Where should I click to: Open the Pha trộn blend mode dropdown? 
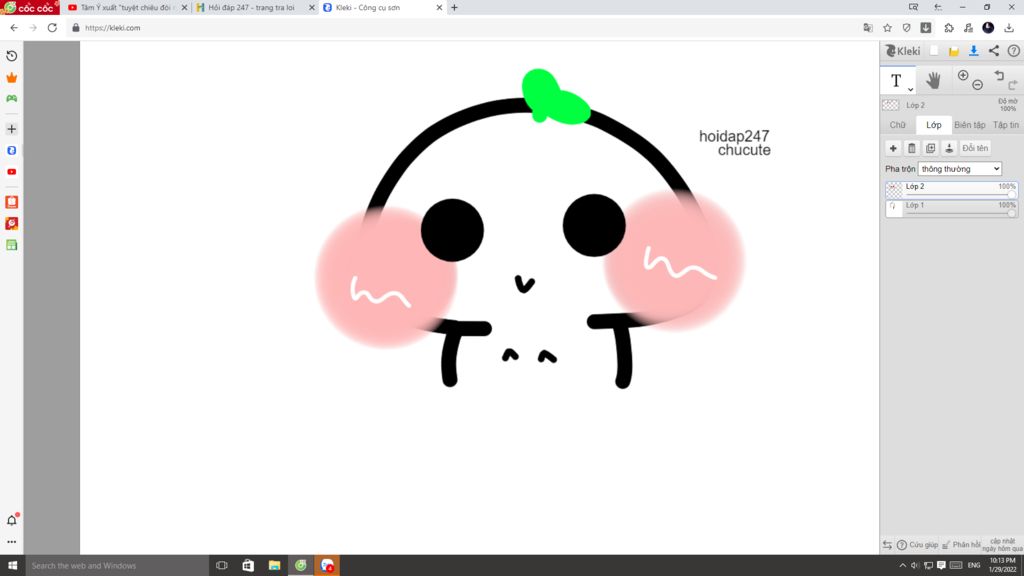pos(959,169)
